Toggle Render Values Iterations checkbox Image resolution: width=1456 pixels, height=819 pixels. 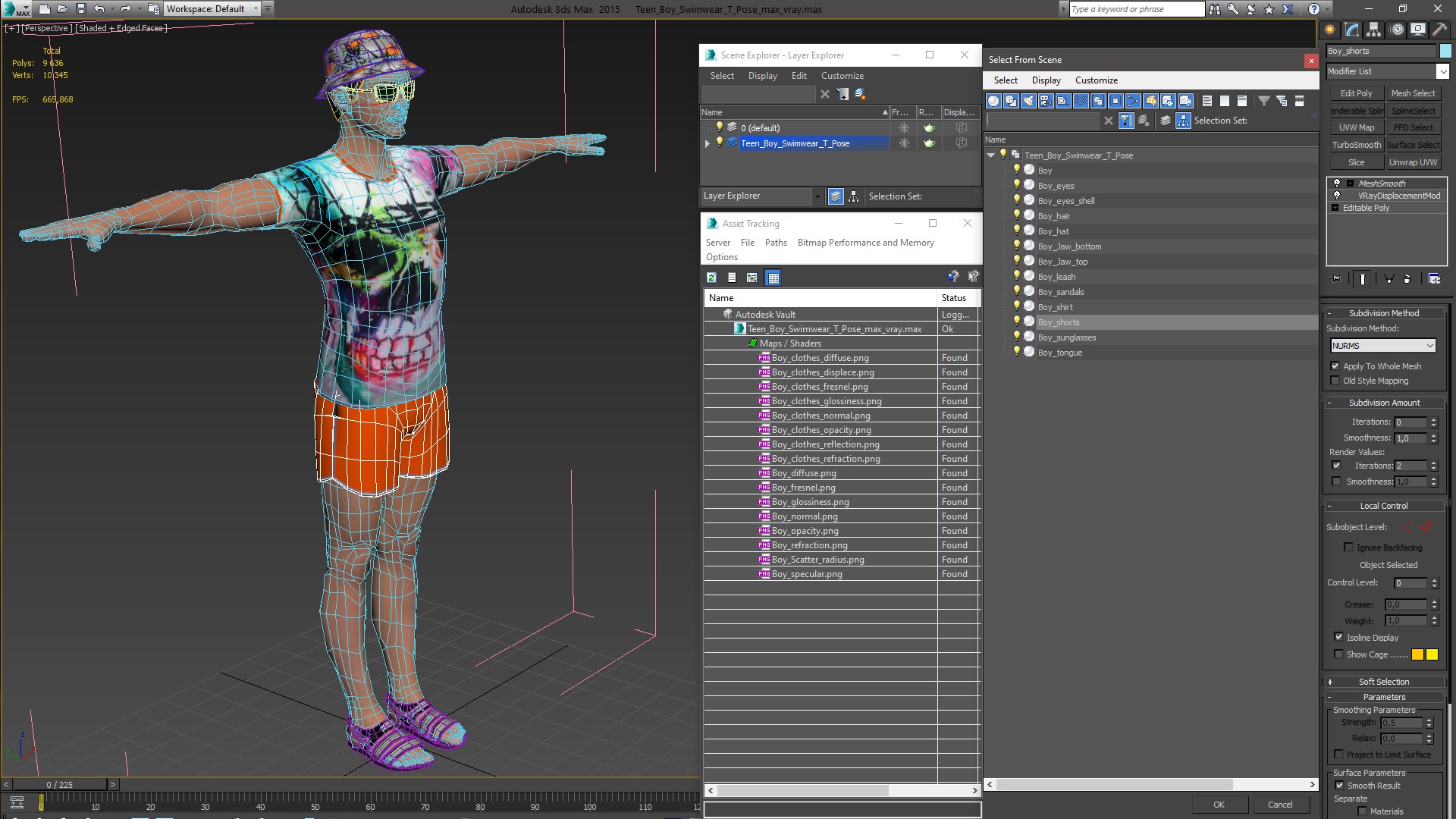click(x=1336, y=466)
